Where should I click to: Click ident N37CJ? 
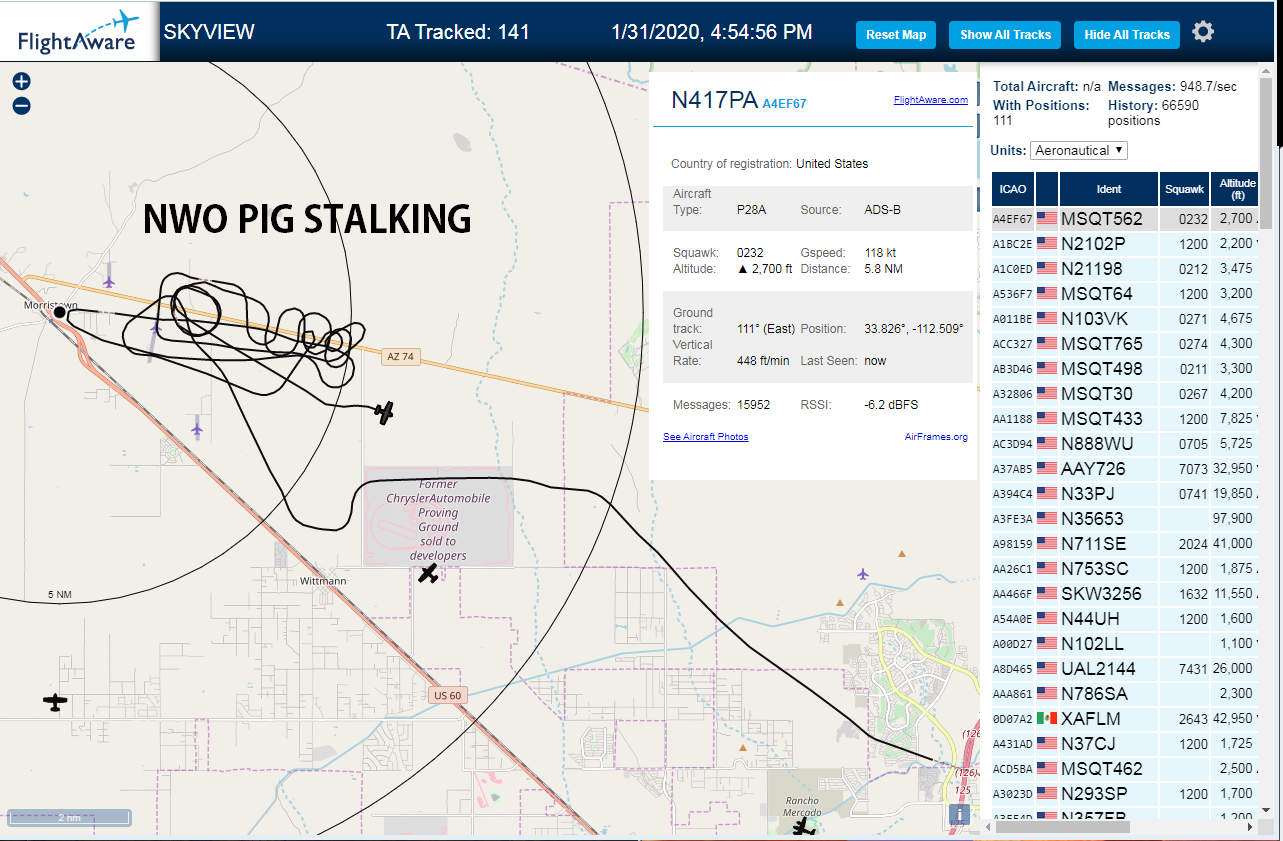(x=1089, y=744)
